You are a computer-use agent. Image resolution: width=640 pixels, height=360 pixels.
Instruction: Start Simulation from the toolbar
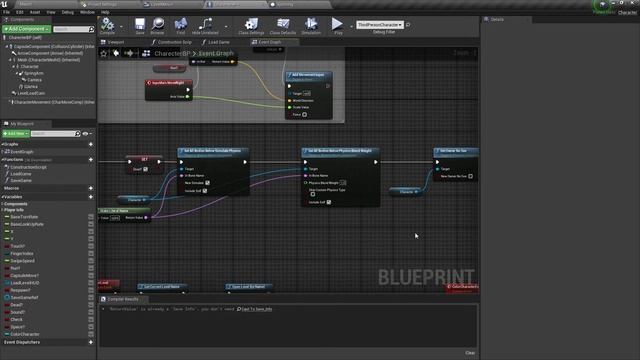[x=311, y=24]
